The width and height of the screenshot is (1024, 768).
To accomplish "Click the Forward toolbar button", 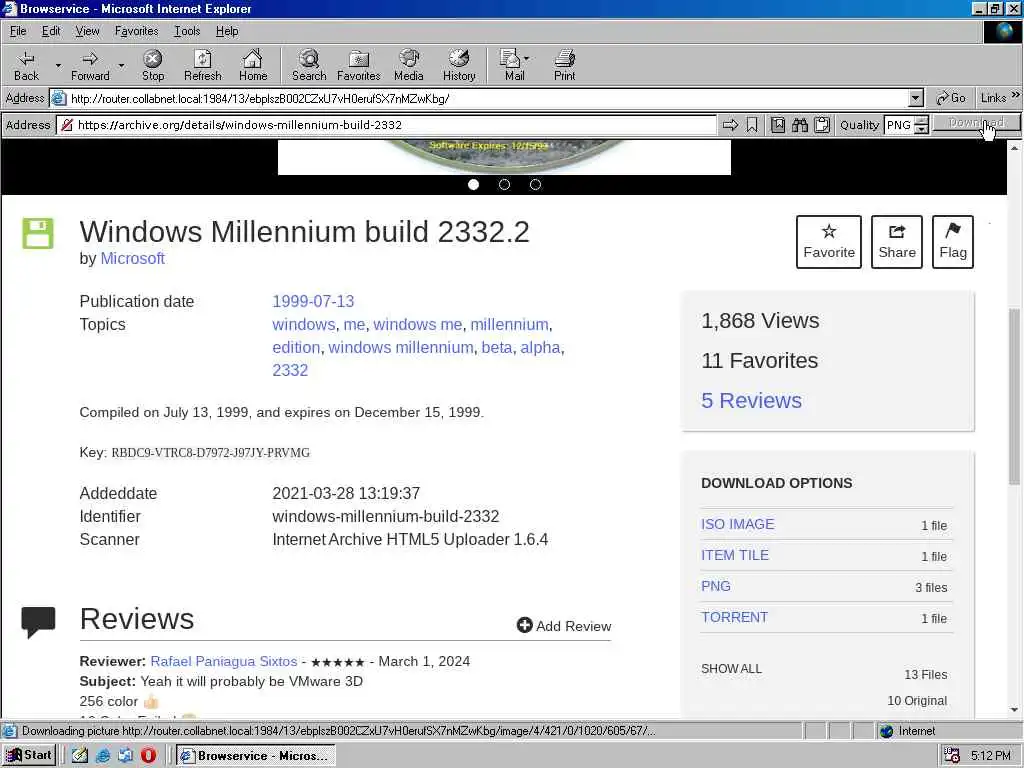I will [90, 65].
